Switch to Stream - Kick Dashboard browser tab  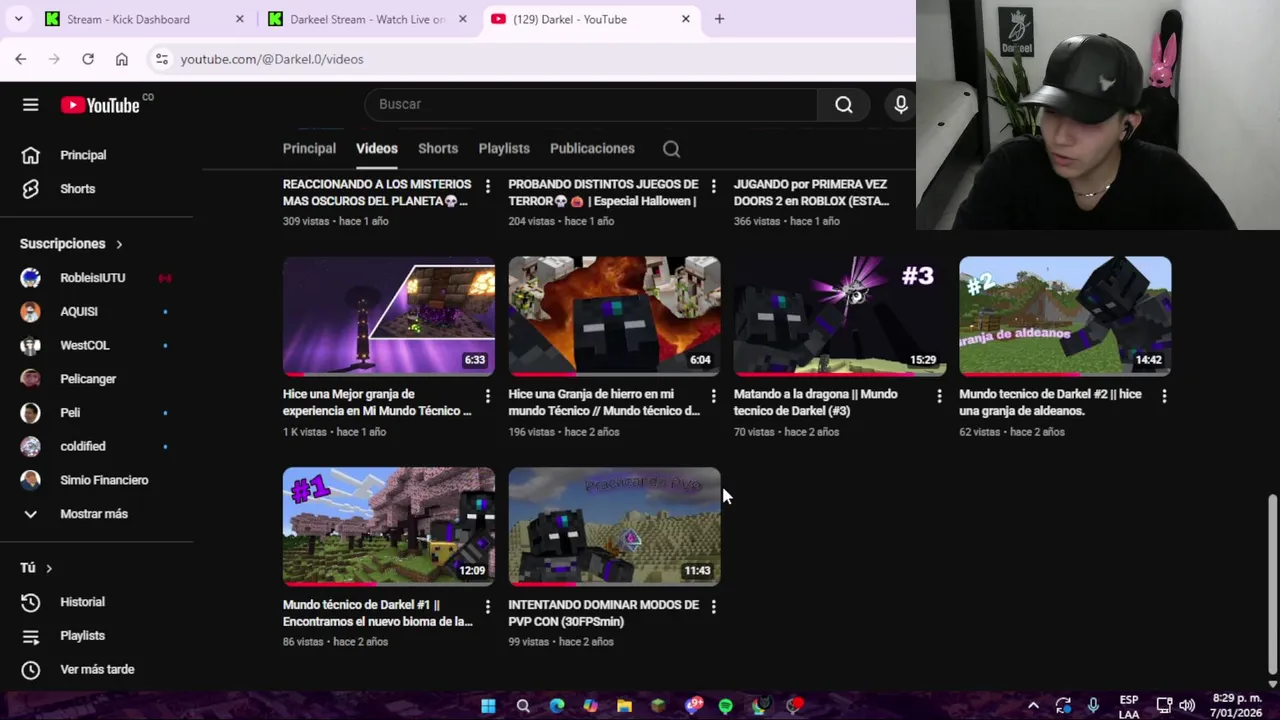point(145,19)
